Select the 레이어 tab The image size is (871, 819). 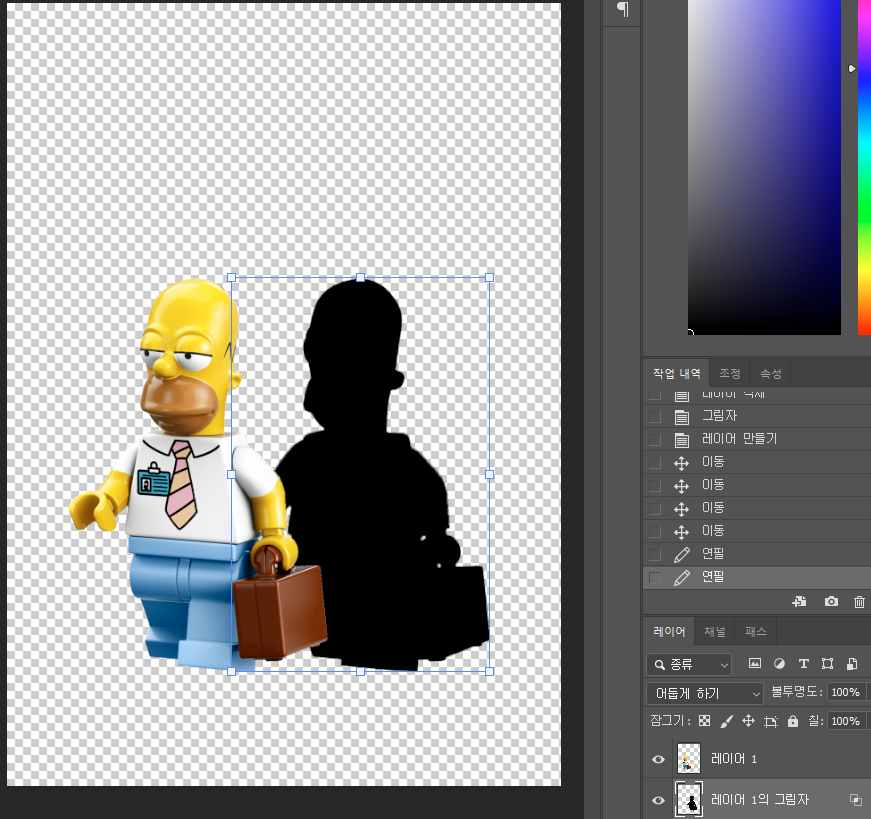click(x=669, y=631)
